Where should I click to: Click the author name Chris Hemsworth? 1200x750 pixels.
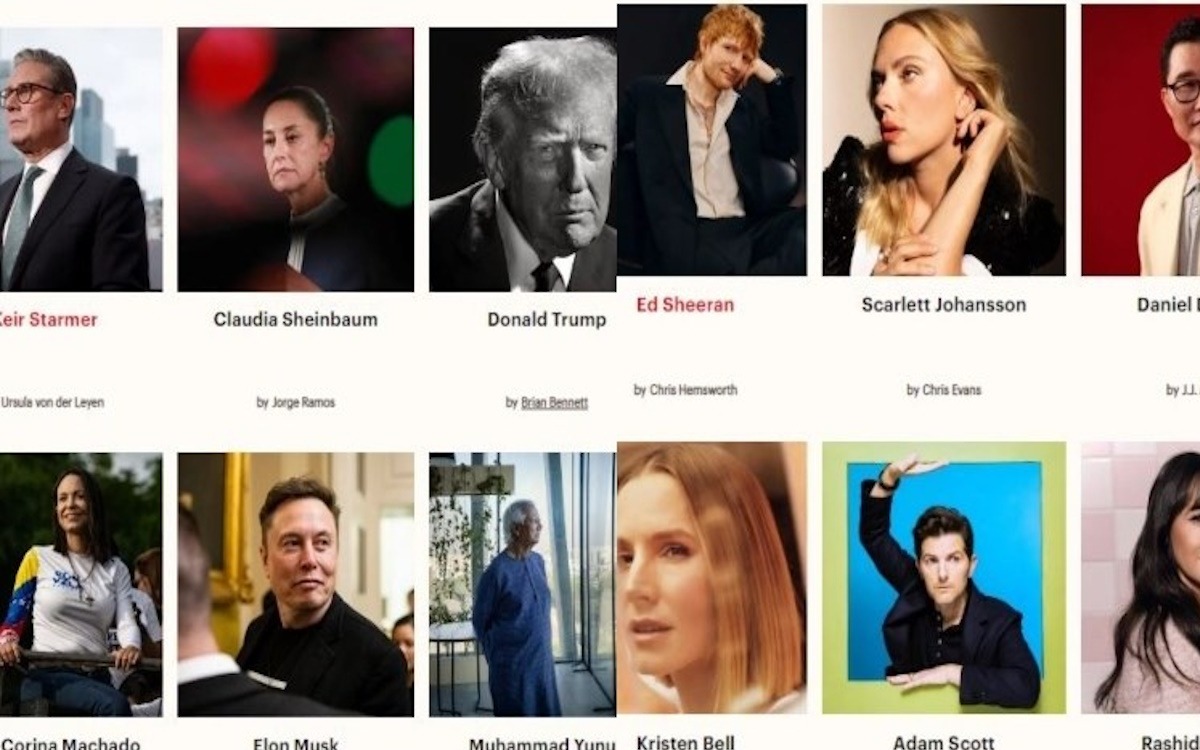point(693,390)
